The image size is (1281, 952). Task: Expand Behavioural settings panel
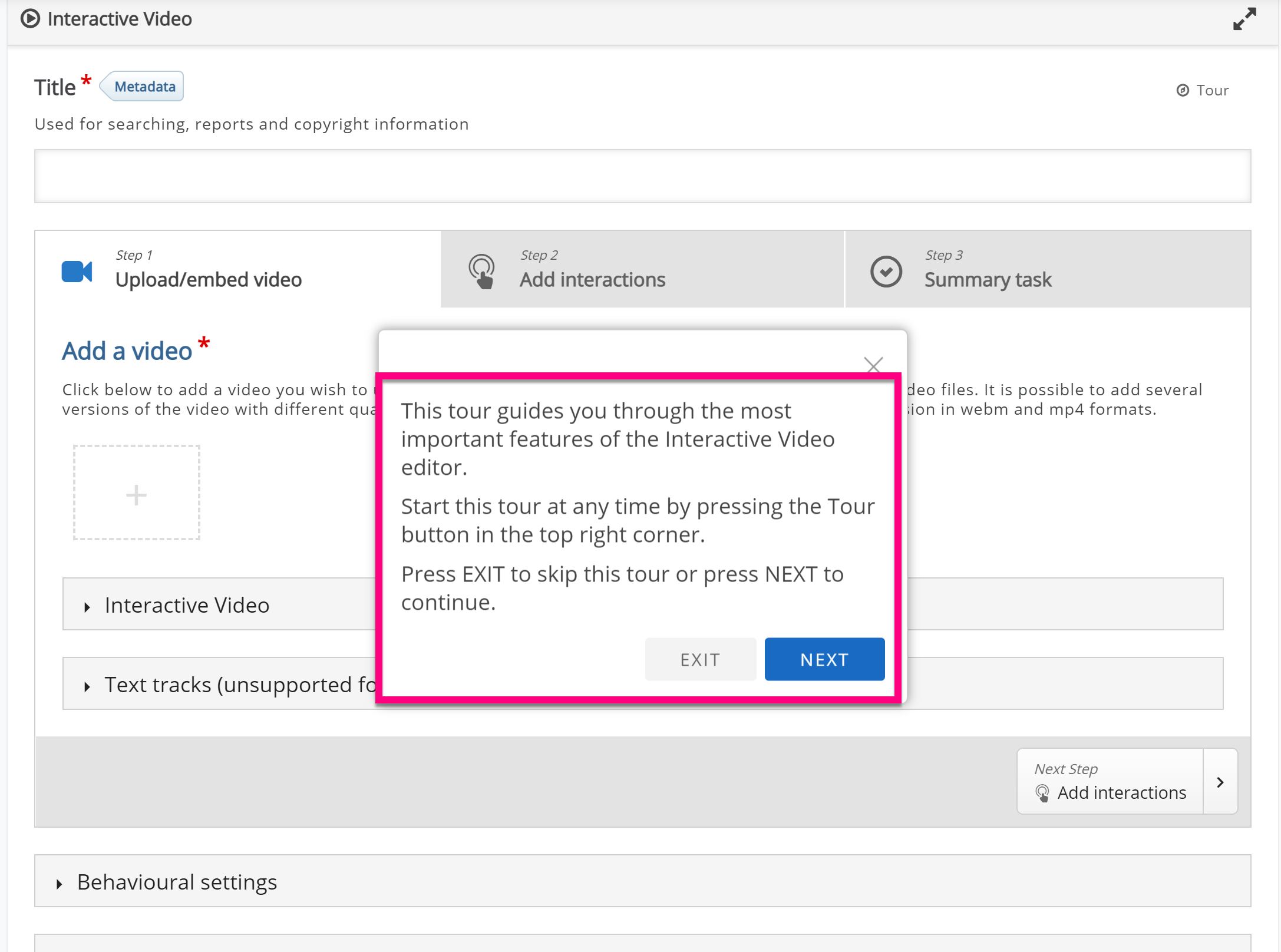tap(177, 882)
